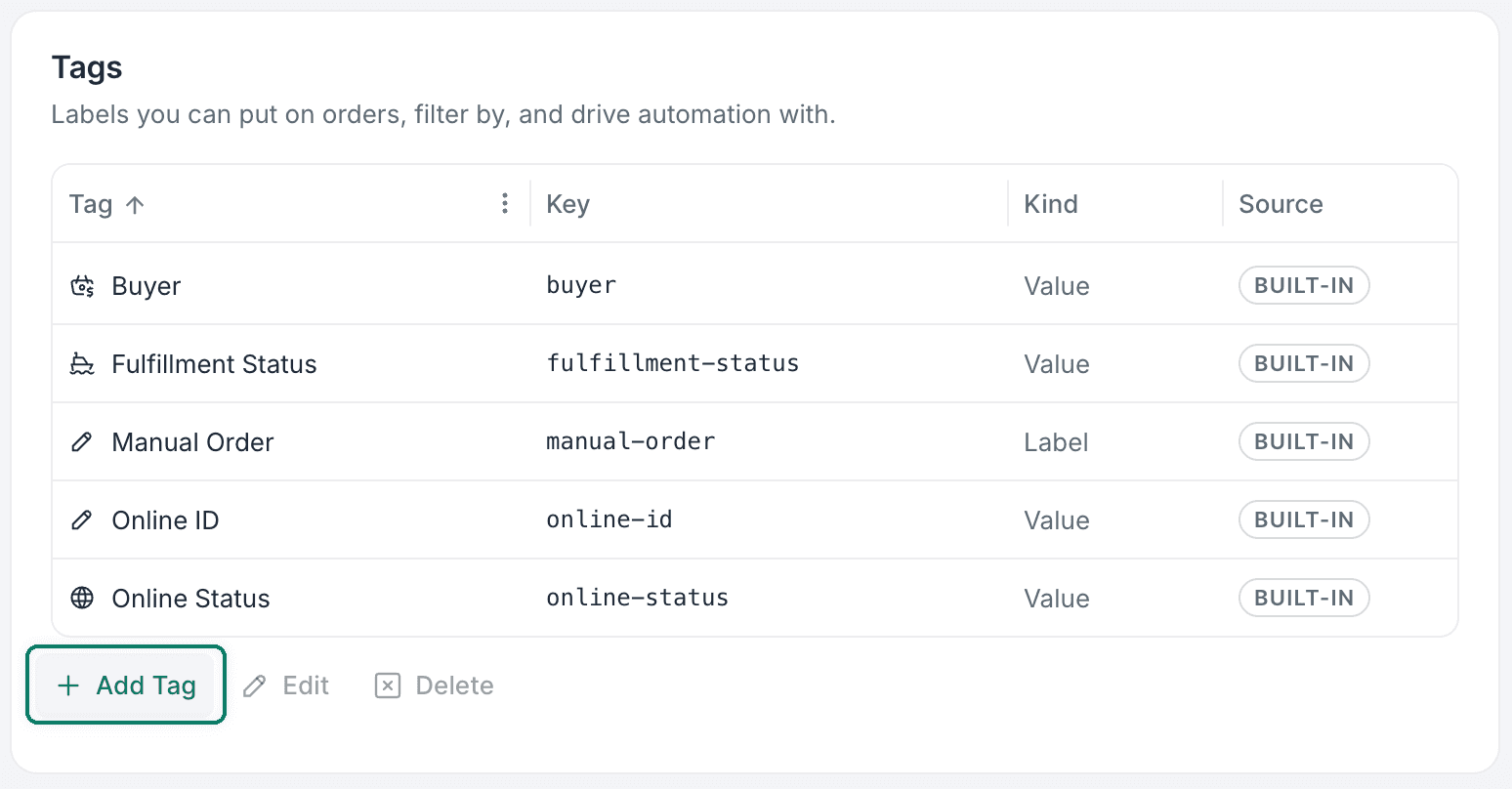The height and width of the screenshot is (789, 1512).
Task: Click the BUILT-IN badge in Online ID row
Action: [1304, 519]
